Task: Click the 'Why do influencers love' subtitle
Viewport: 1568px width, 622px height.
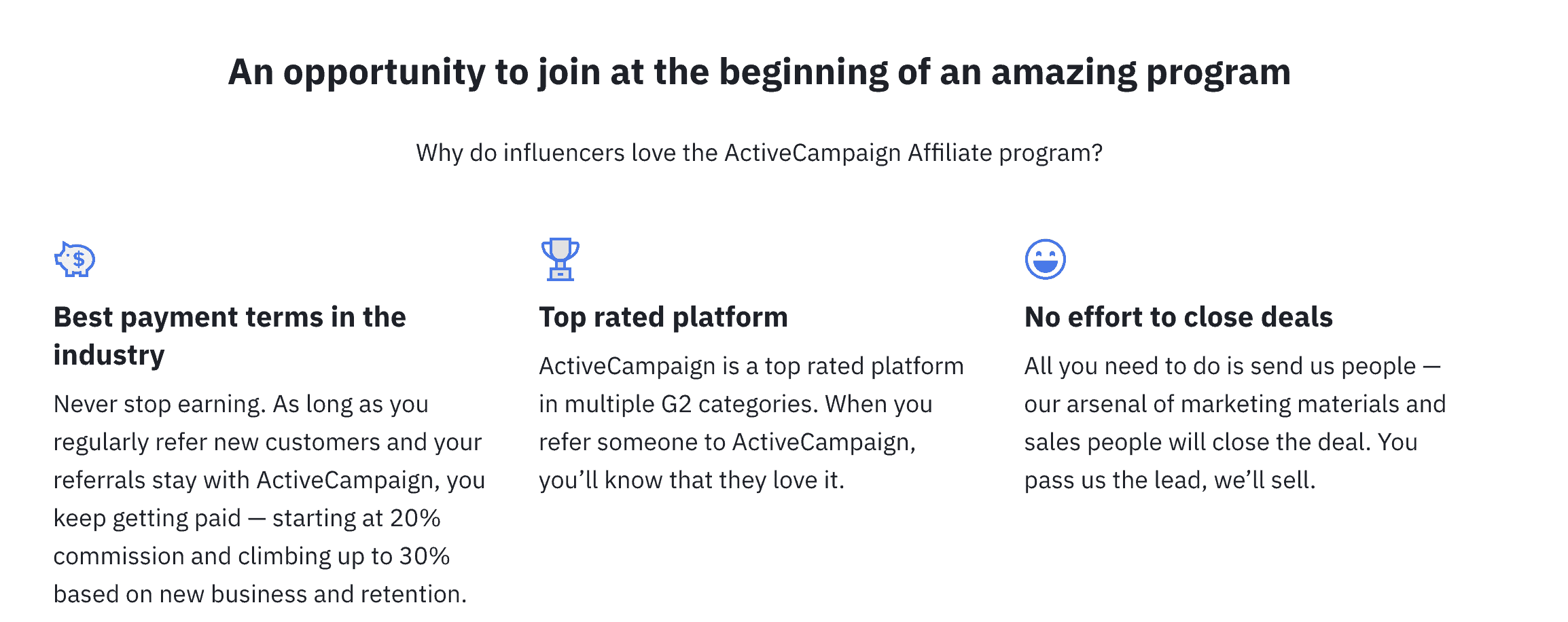Action: click(760, 153)
